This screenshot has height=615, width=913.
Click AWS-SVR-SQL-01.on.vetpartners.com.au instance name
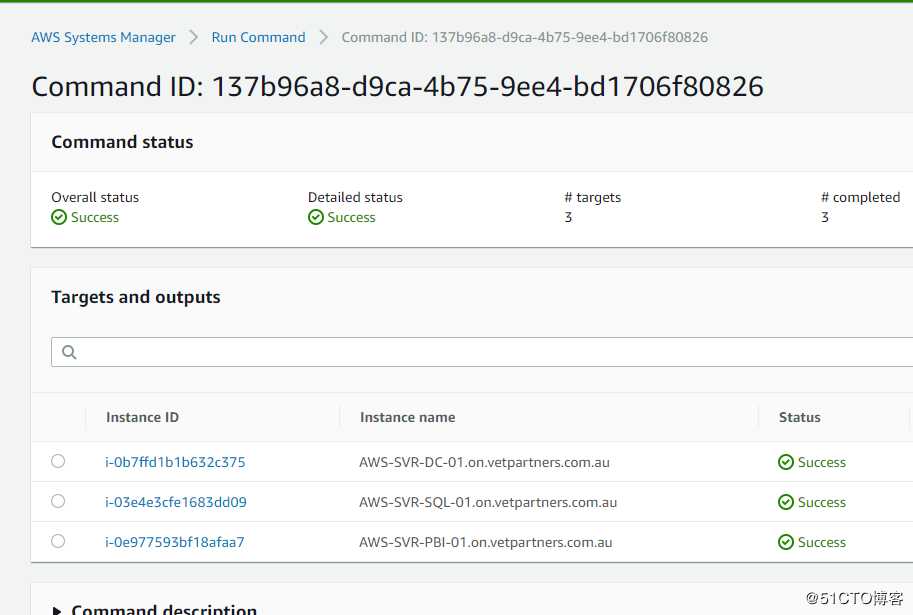[488, 502]
